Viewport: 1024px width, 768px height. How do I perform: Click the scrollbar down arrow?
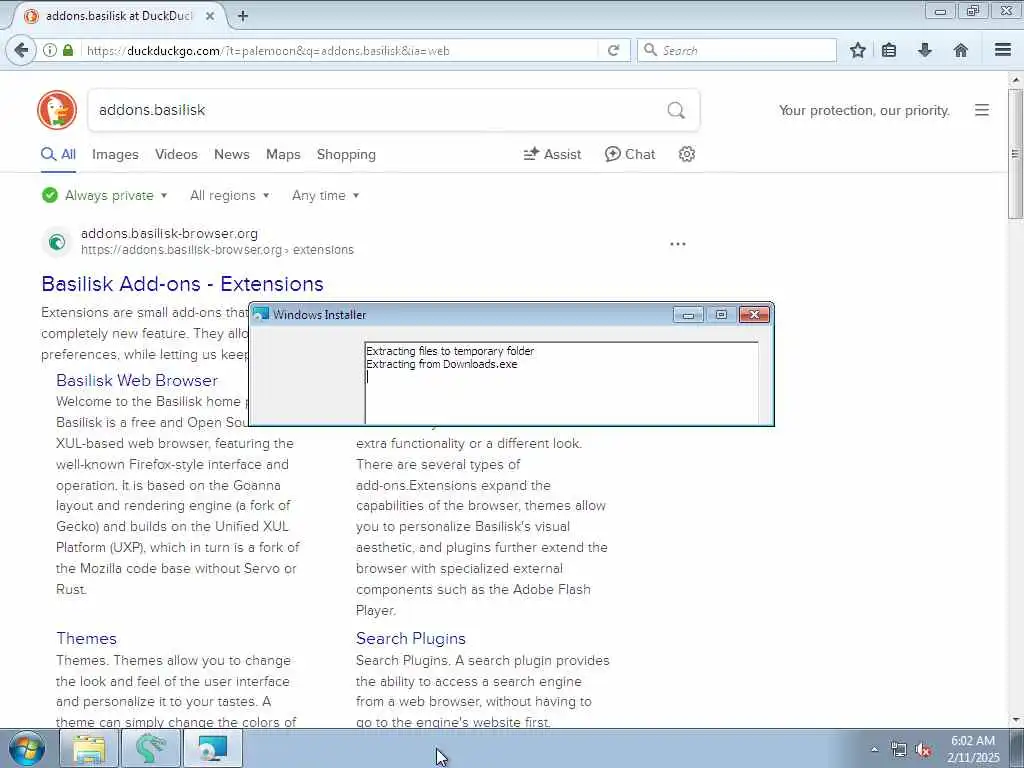click(1015, 720)
